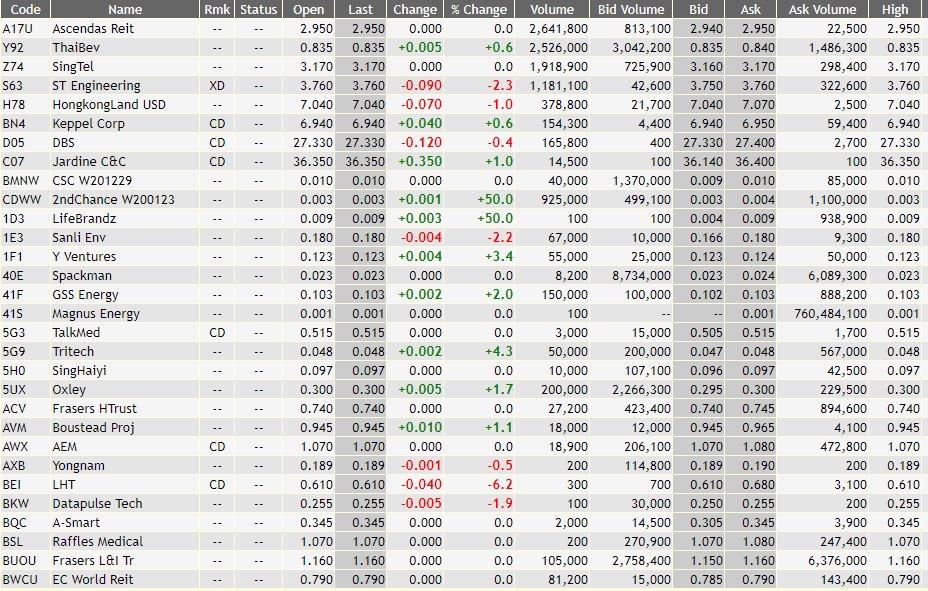Click LHT percent change -6.2
The image size is (928, 591).
pos(500,485)
